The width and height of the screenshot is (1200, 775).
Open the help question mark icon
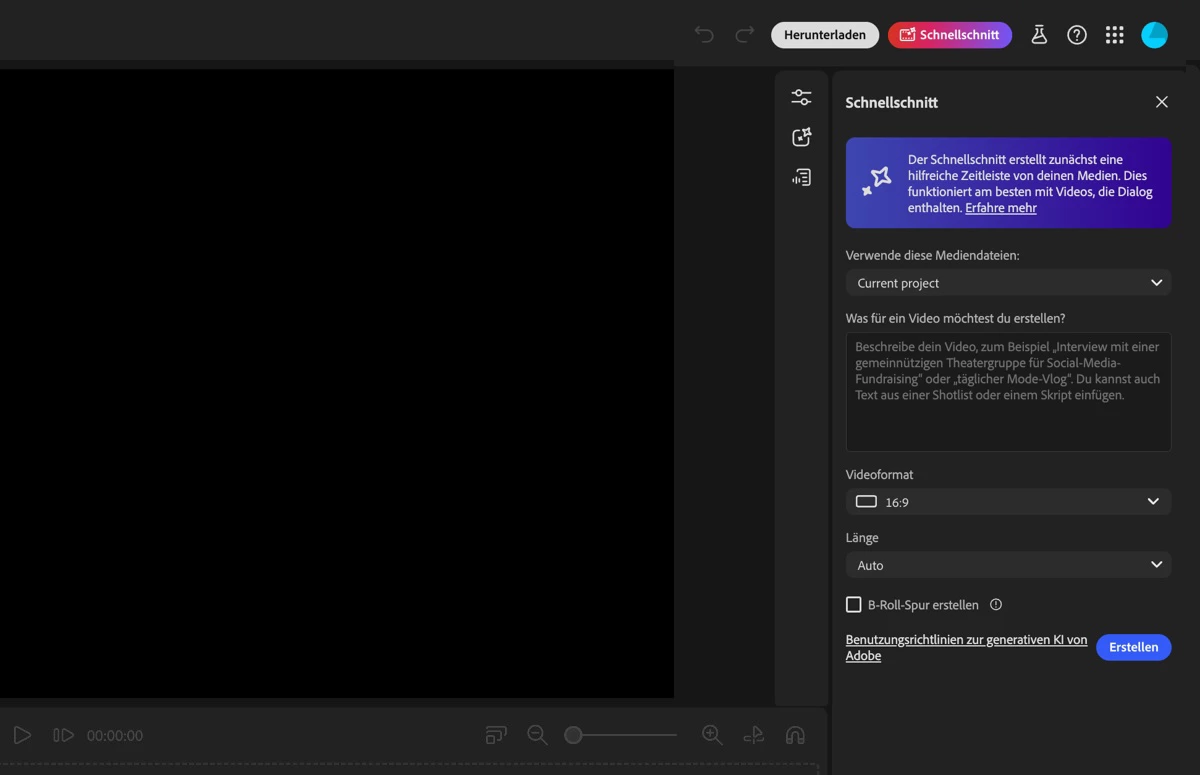coord(1077,34)
